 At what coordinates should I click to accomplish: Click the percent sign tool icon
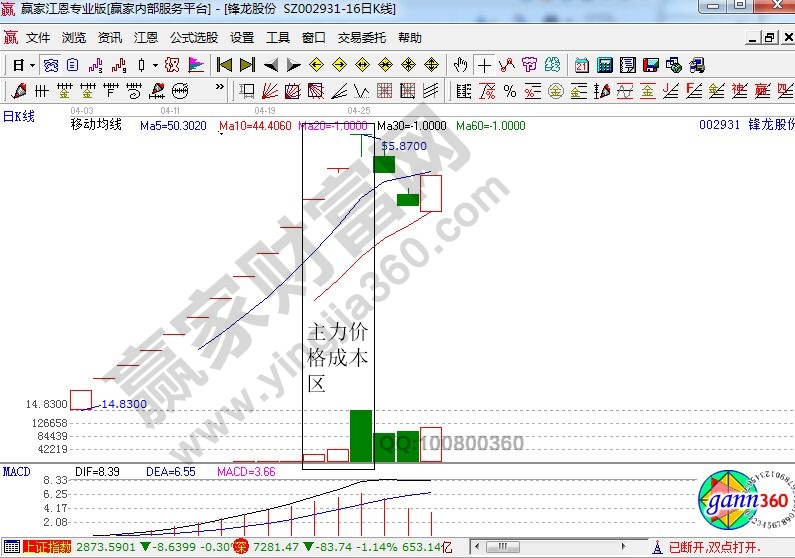[x=509, y=91]
